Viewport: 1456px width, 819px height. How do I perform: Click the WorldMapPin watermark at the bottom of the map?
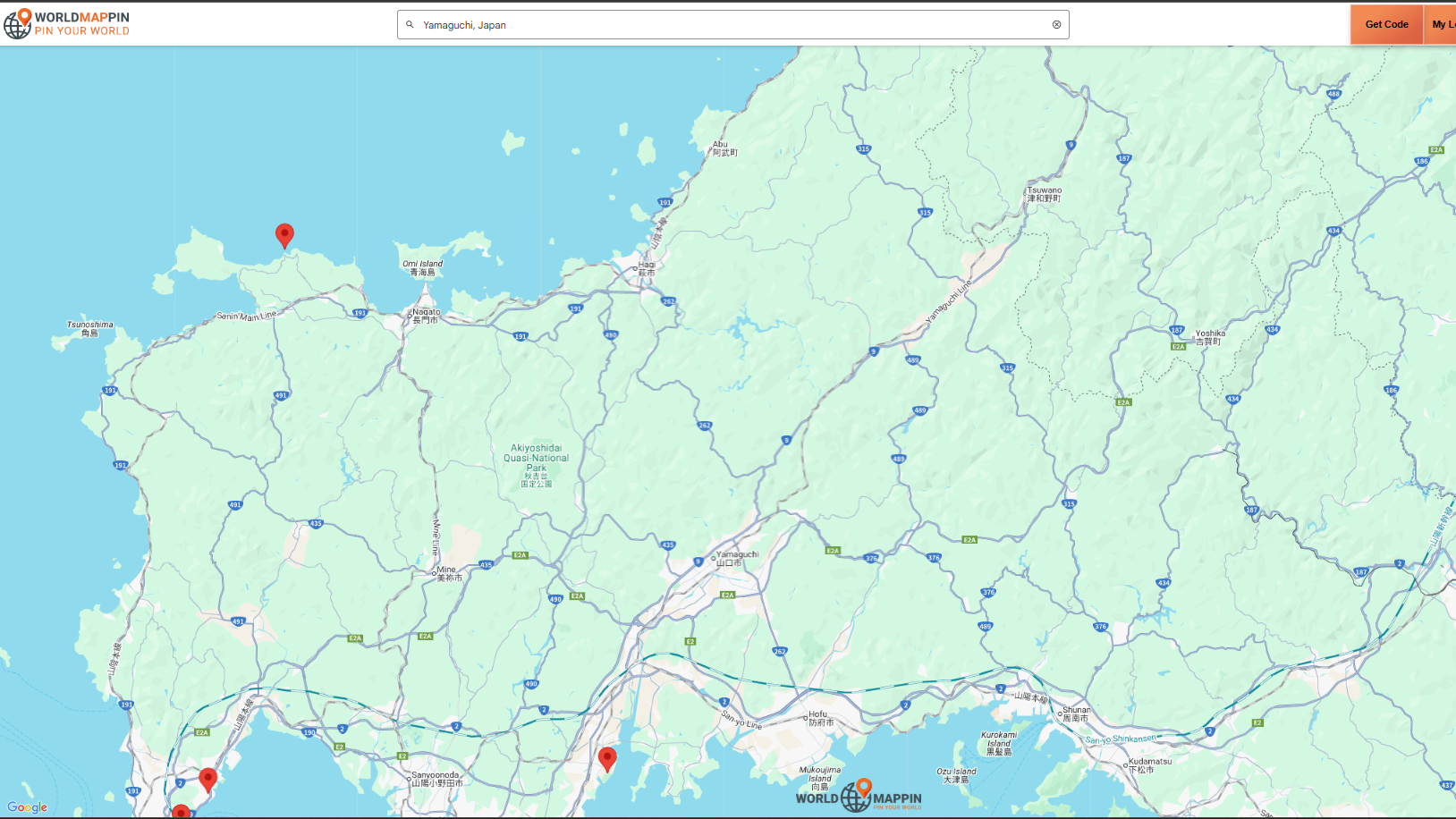pyautogui.click(x=858, y=796)
